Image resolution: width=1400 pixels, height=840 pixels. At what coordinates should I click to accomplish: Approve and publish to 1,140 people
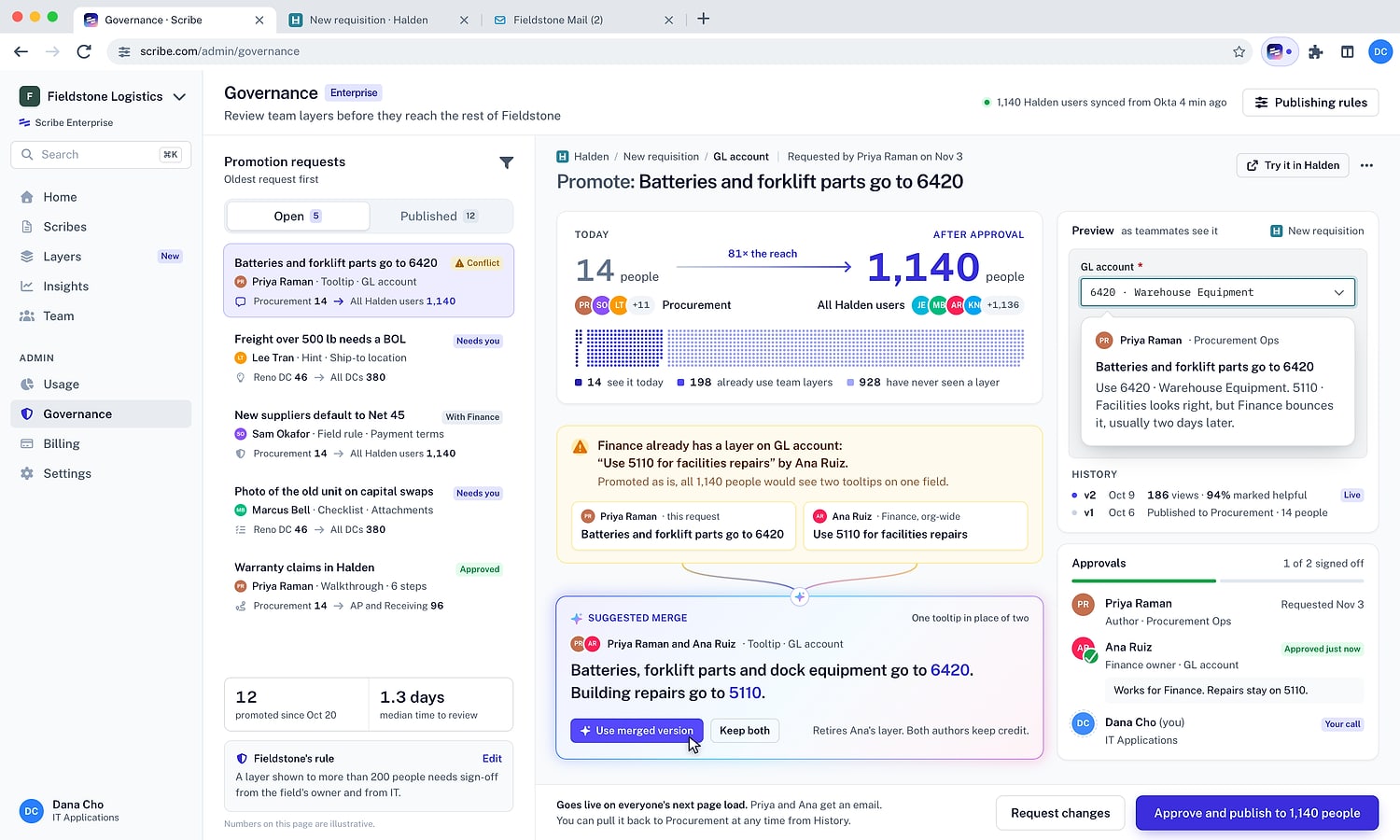(x=1257, y=813)
